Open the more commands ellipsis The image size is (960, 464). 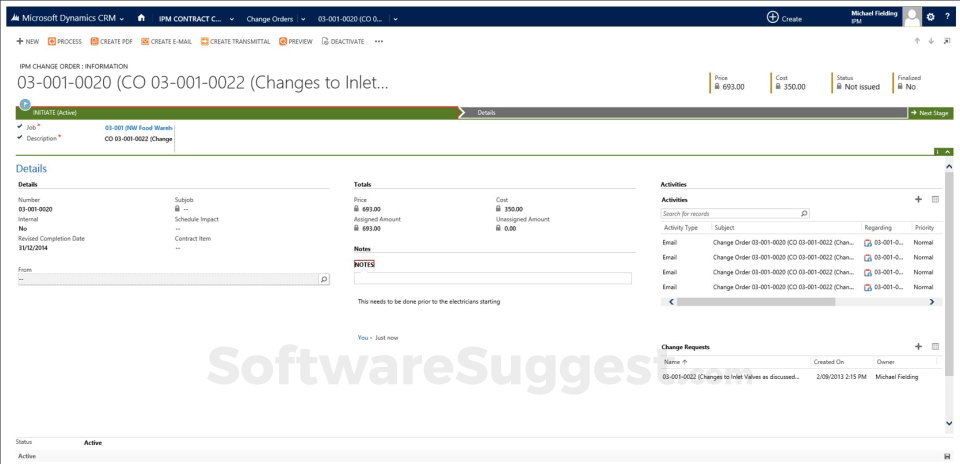pos(378,42)
